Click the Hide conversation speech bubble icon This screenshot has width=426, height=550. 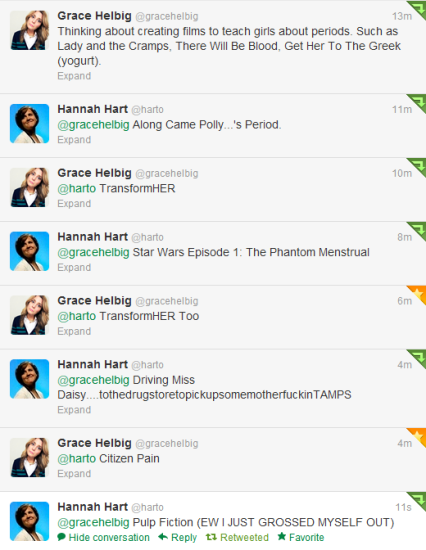tap(62, 537)
